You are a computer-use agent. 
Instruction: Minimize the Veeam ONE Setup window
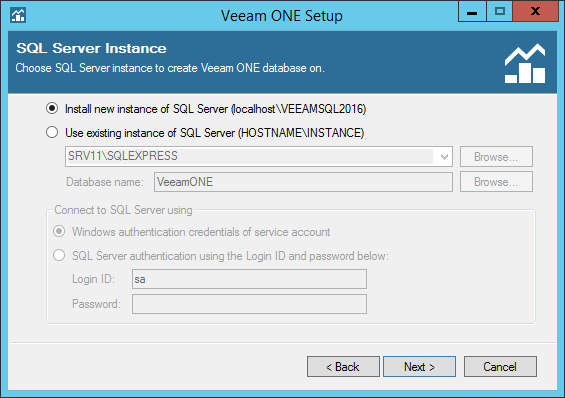tap(472, 12)
